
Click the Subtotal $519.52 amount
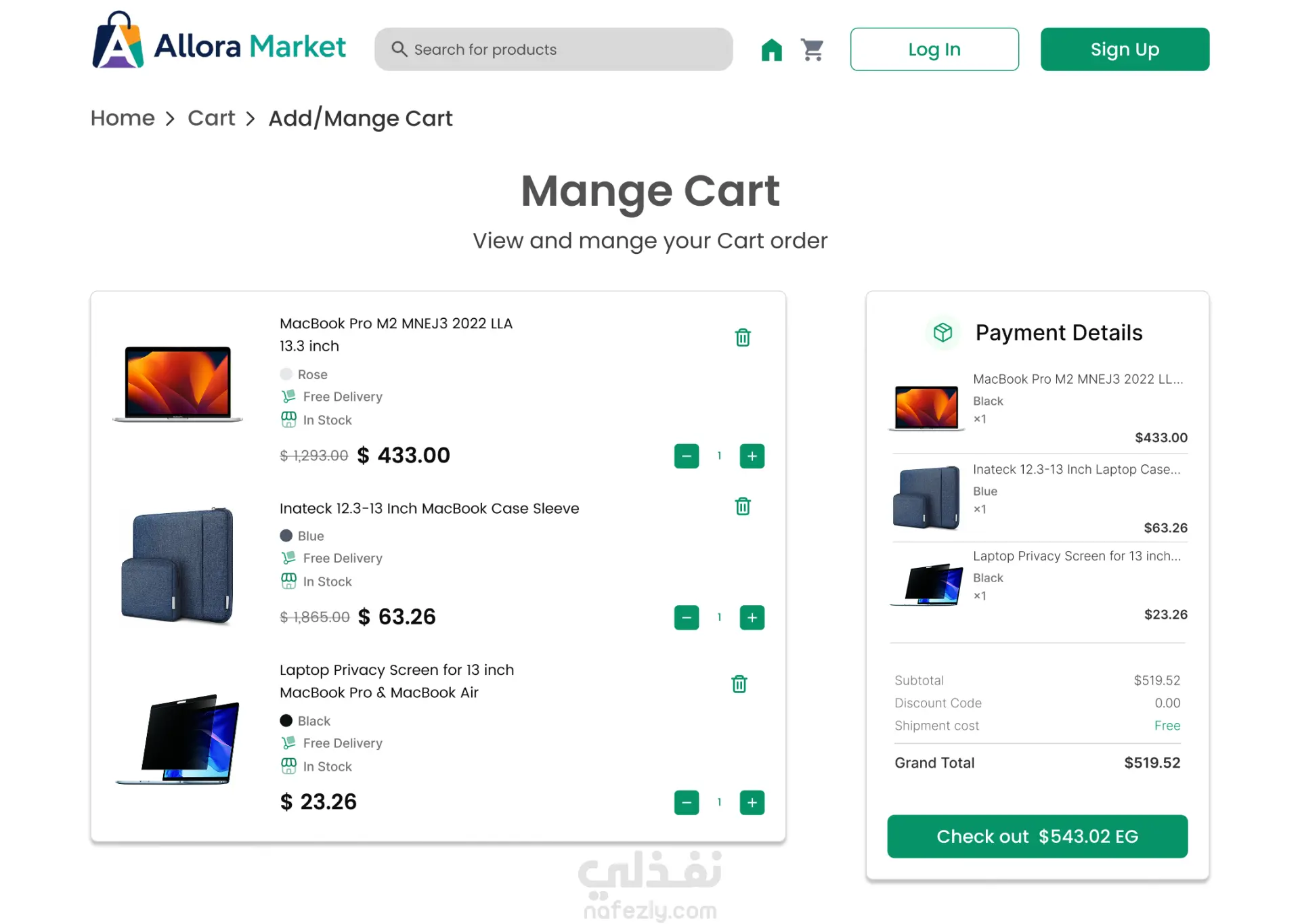1157,680
